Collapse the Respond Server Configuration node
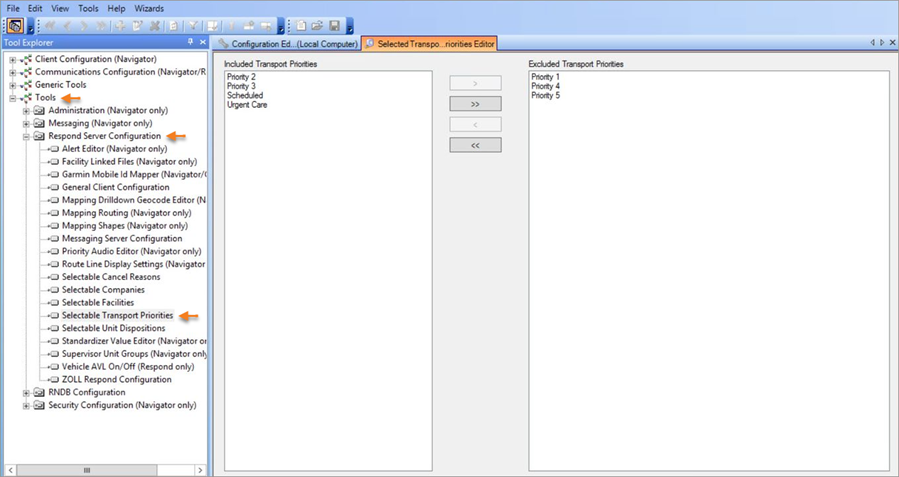This screenshot has width=899, height=477. click(x=27, y=136)
